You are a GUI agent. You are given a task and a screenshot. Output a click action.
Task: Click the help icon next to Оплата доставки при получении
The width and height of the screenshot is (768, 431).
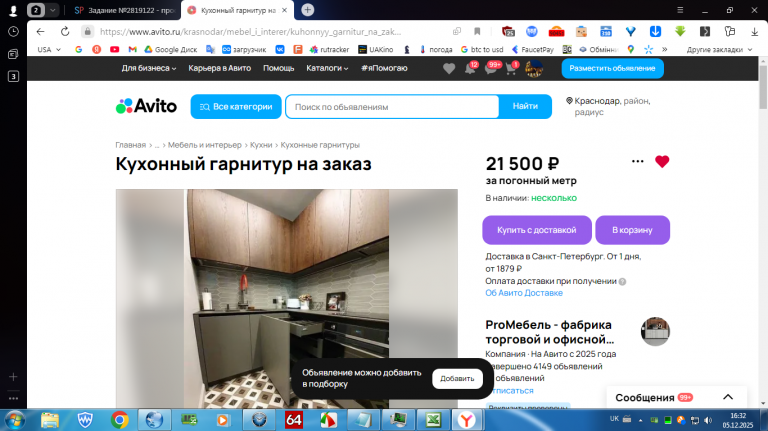(x=622, y=282)
